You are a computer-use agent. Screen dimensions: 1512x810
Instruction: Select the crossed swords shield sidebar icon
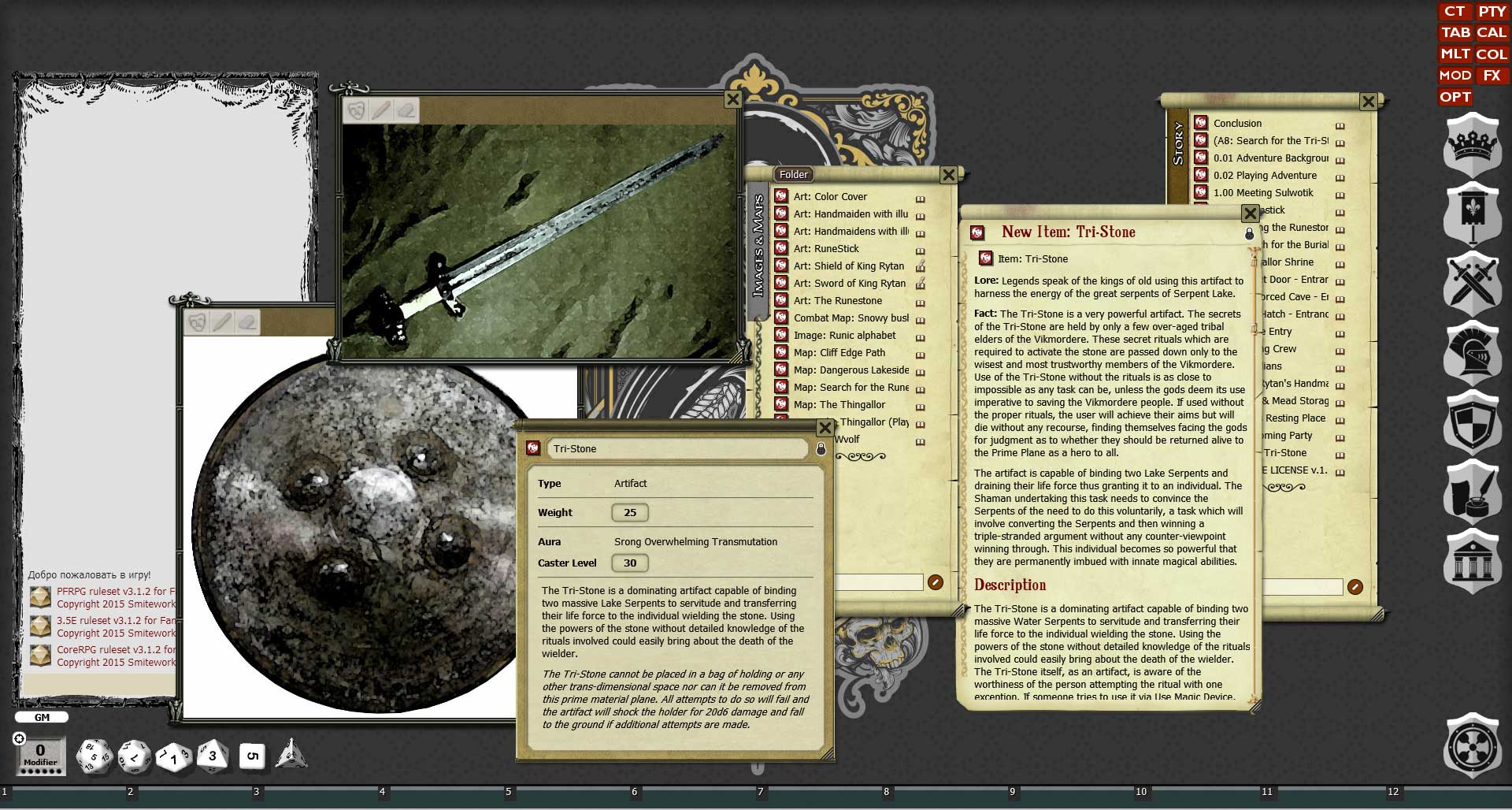1472,284
